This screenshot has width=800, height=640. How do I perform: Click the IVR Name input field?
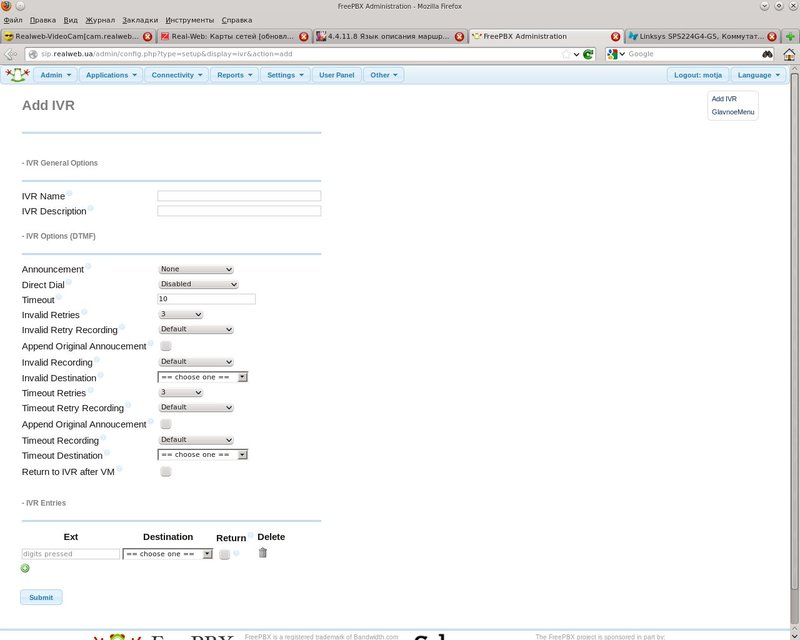point(239,195)
